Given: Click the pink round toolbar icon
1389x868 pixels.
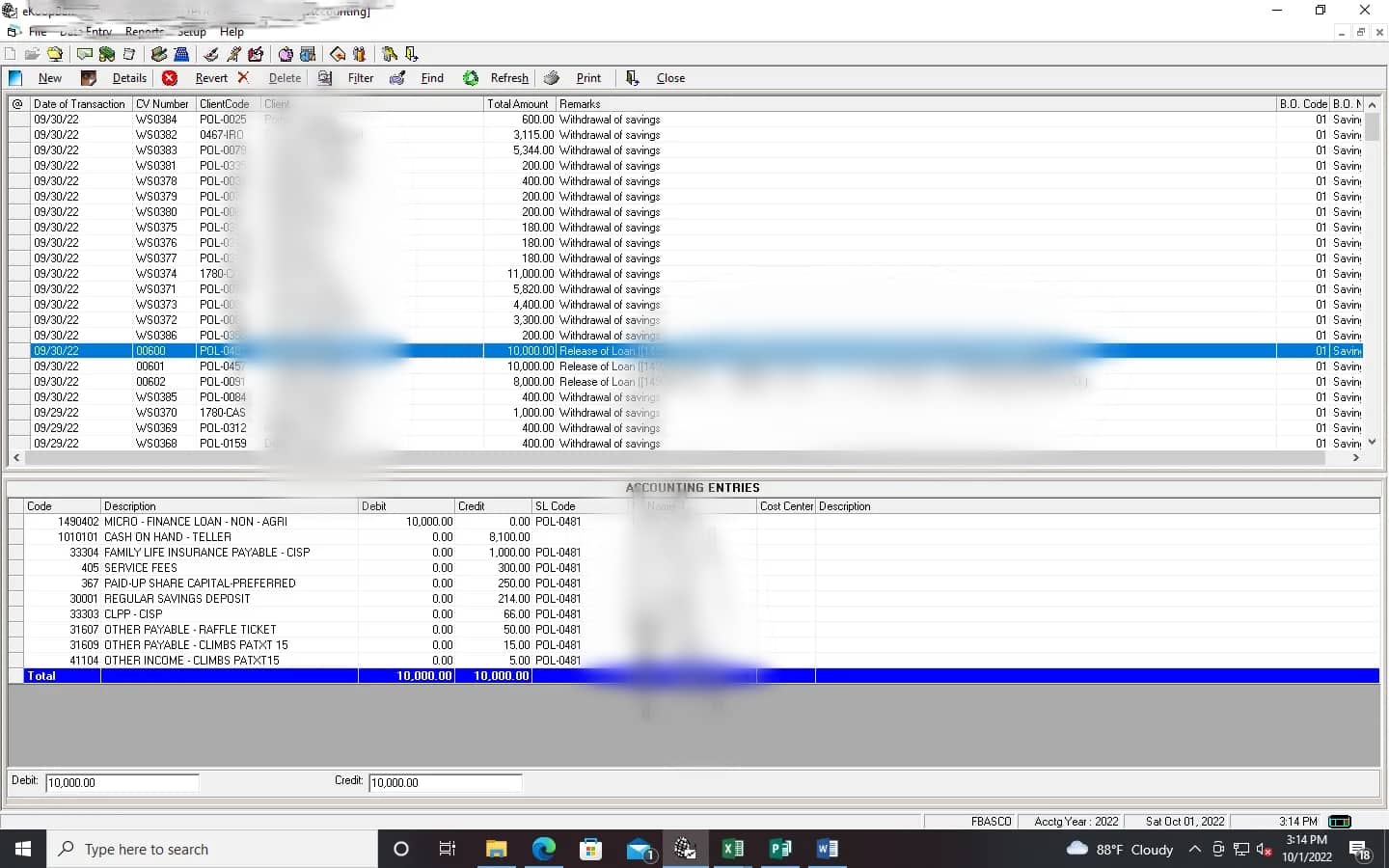Looking at the screenshot, I should [286, 54].
